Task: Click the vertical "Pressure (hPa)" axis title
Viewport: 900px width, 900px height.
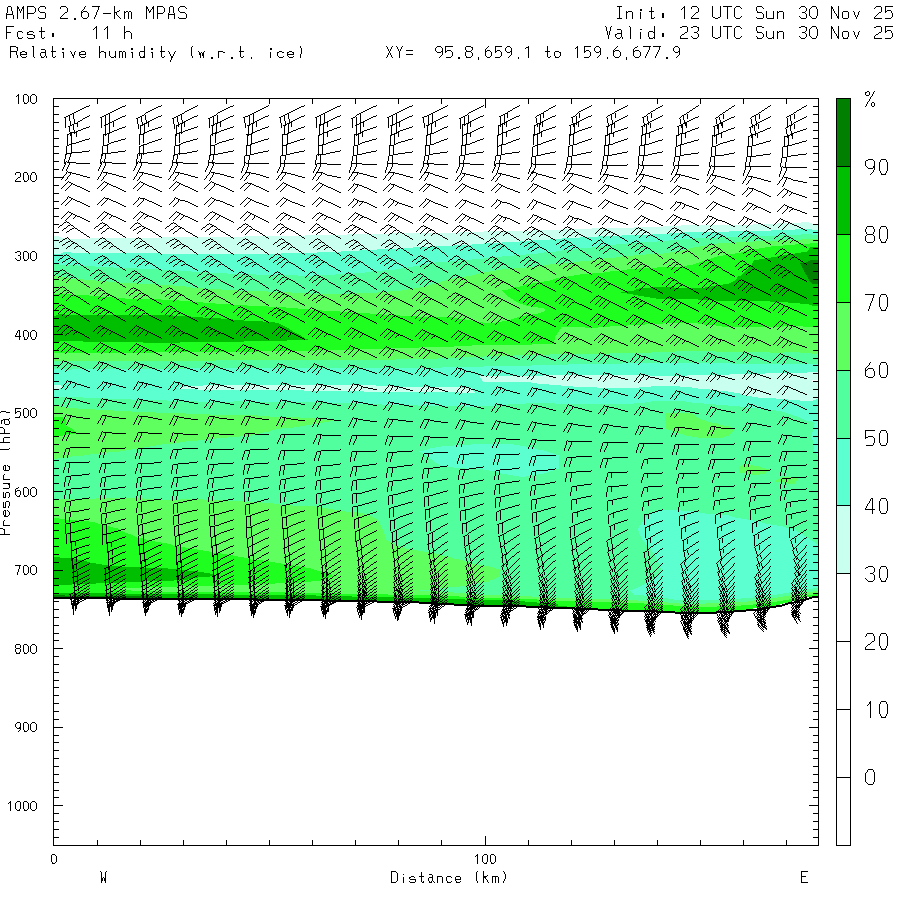Action: click(6, 472)
